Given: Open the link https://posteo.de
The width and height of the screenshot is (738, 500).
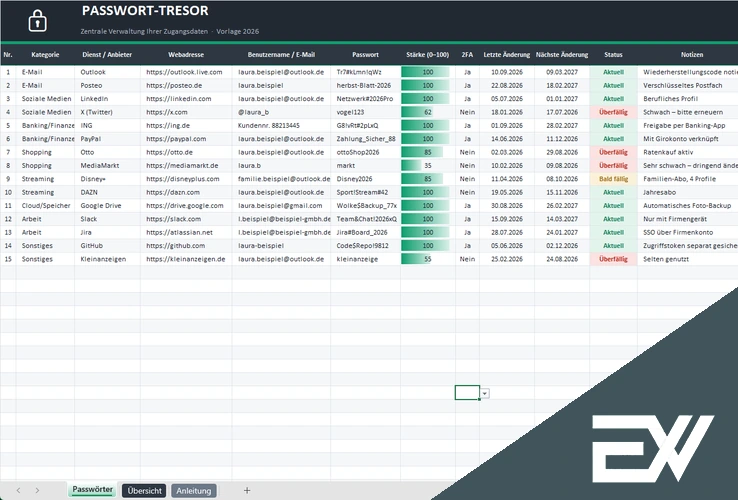Looking at the screenshot, I should 174,85.
